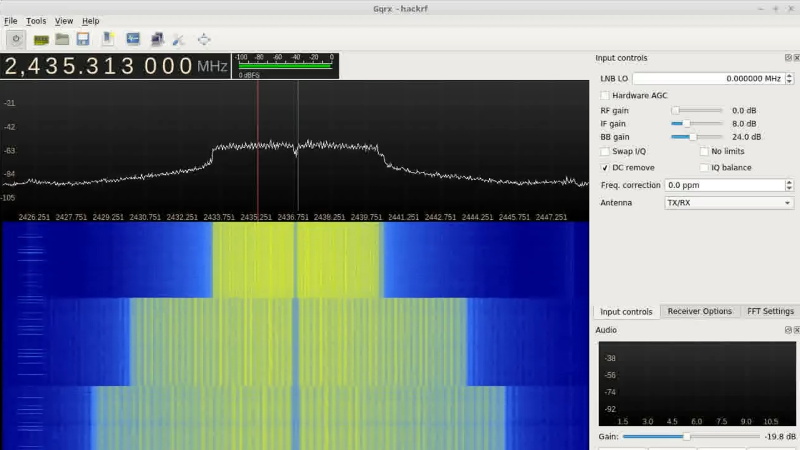This screenshot has height=450, width=800.
Task: Switch to the FFT Settings tab
Action: coord(770,311)
